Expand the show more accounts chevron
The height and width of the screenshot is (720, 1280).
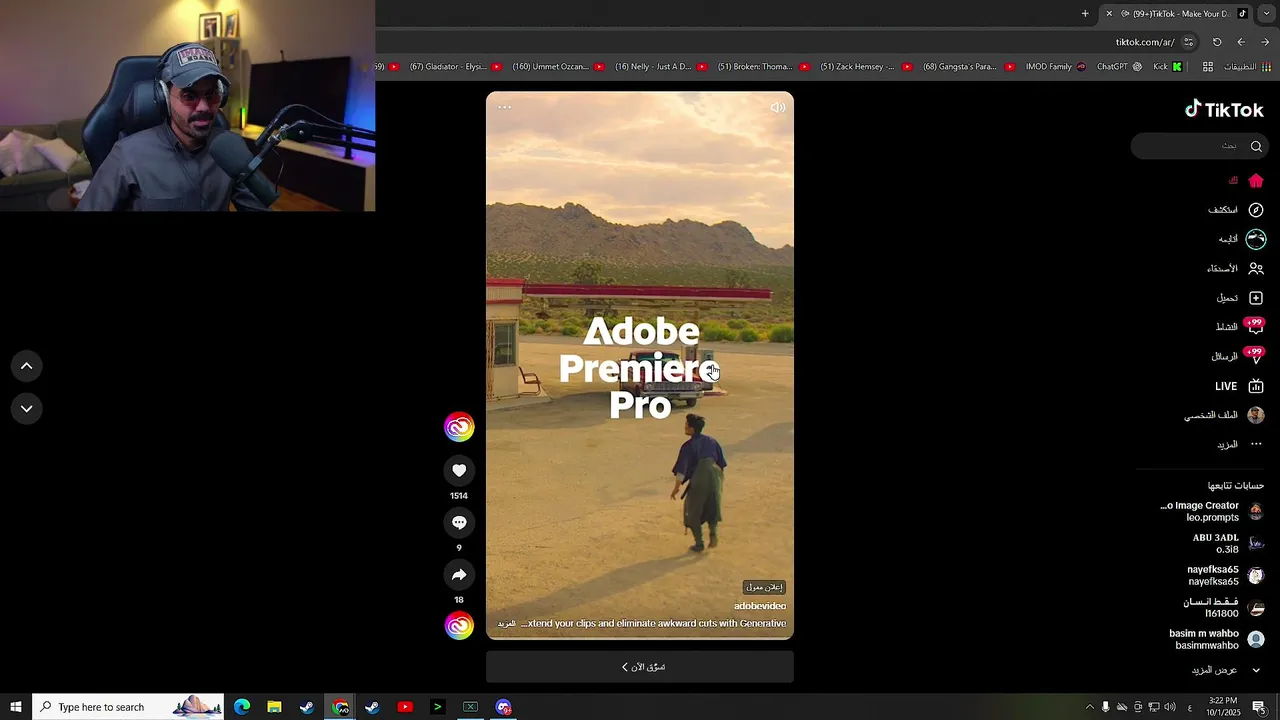pyautogui.click(x=1256, y=670)
